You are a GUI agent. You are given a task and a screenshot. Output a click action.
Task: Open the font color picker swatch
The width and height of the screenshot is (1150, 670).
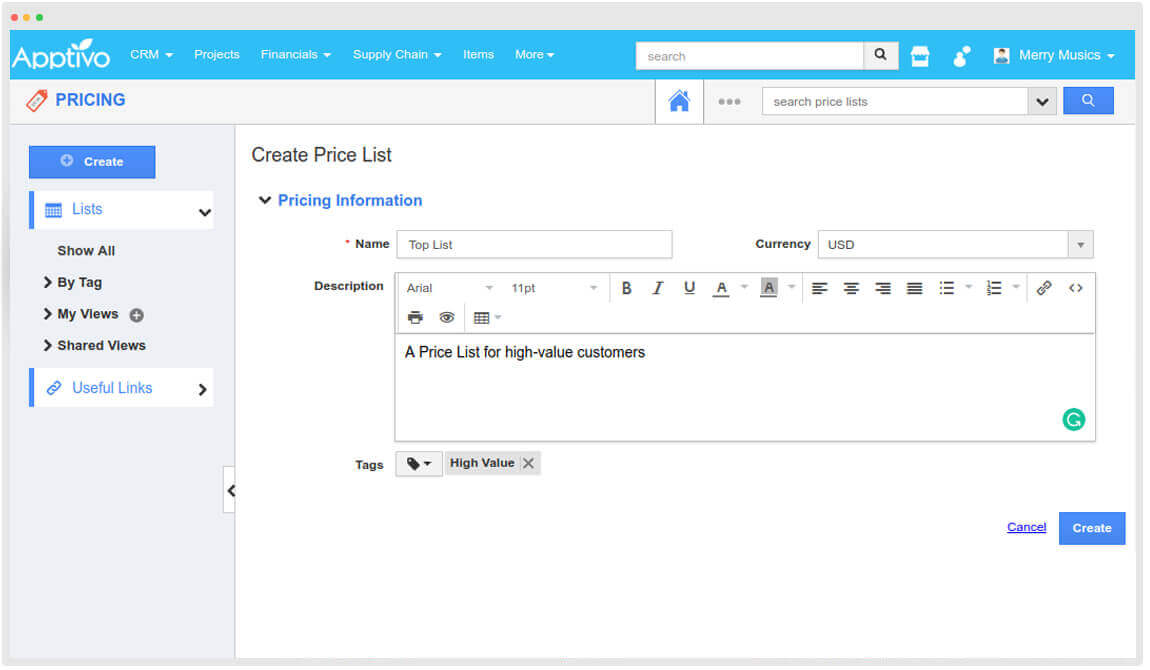[x=721, y=288]
